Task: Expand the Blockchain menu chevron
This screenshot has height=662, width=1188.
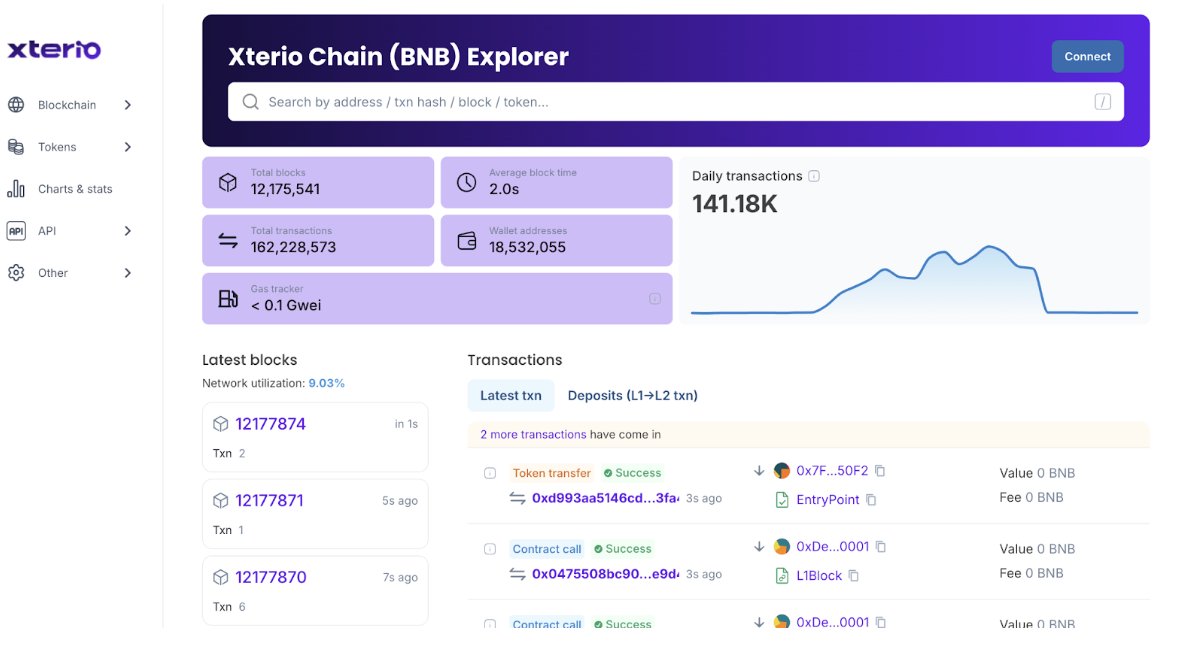Action: [128, 105]
